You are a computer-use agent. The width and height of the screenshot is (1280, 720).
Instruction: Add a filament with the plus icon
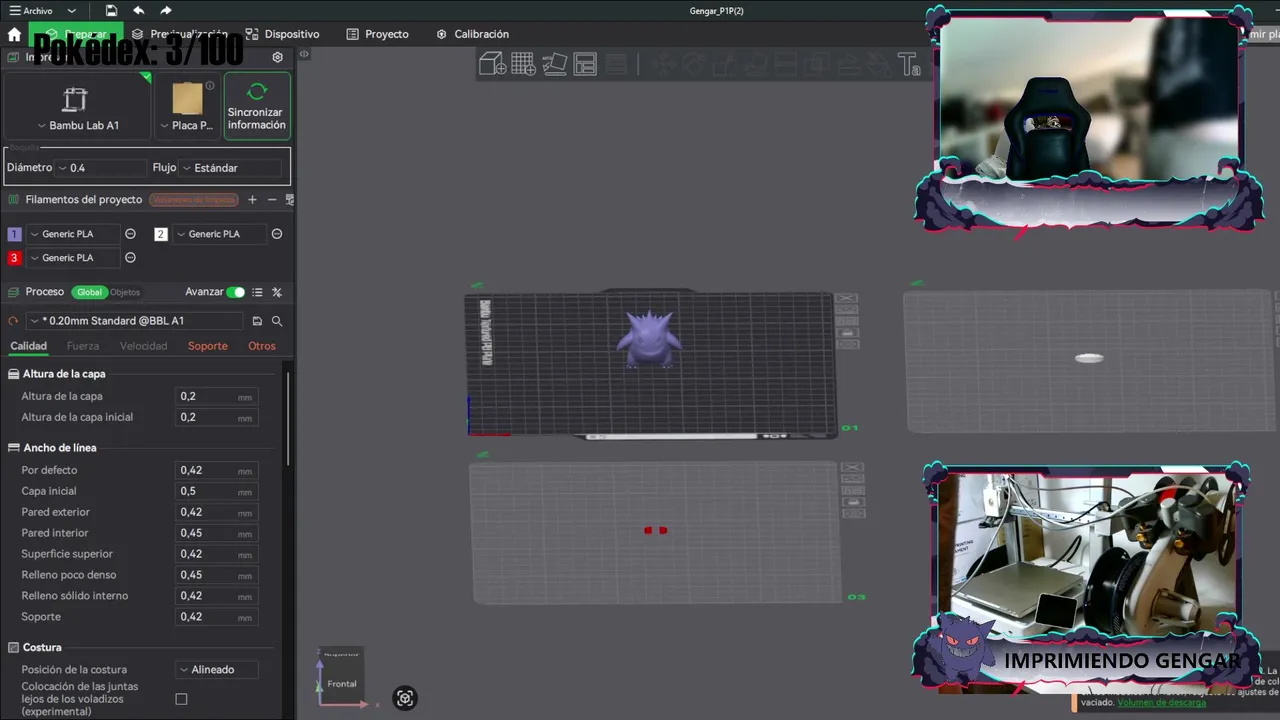[252, 200]
